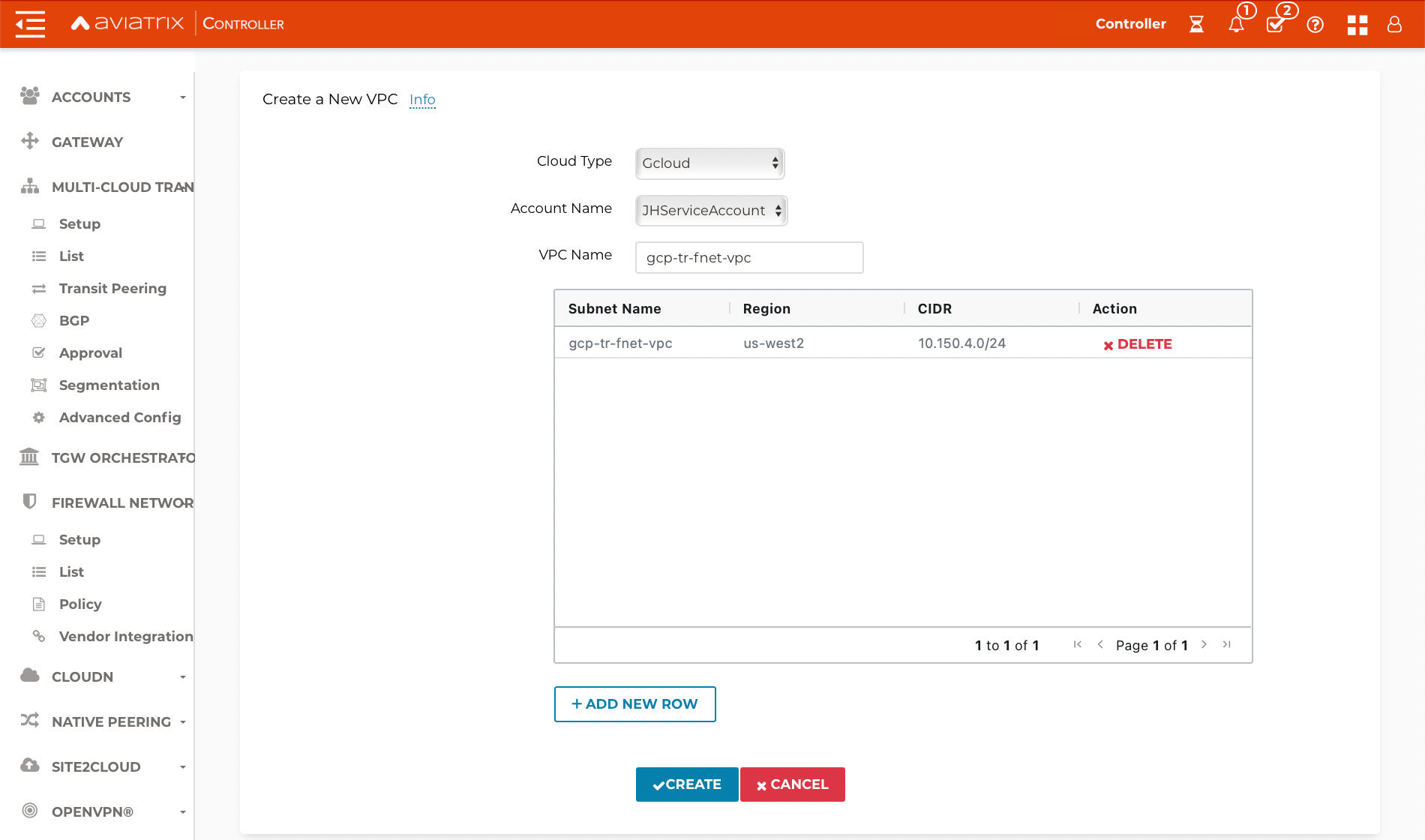The image size is (1425, 840).
Task: Open the Info link
Action: [422, 99]
